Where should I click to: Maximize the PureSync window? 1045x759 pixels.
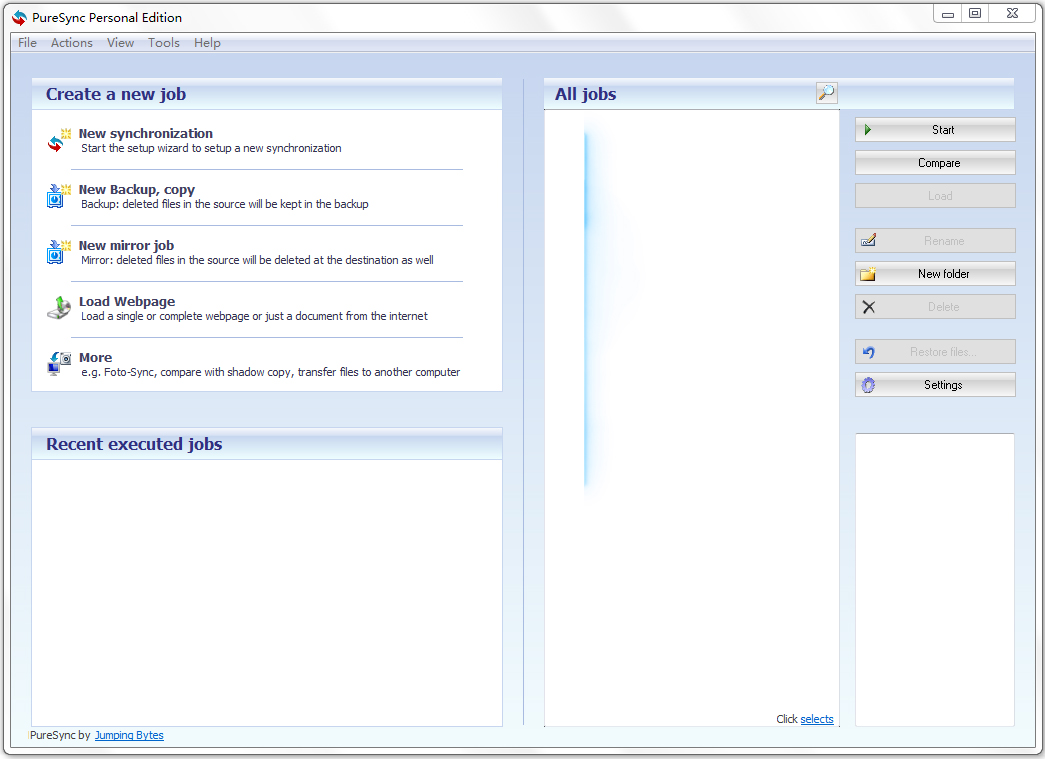pyautogui.click(x=975, y=13)
